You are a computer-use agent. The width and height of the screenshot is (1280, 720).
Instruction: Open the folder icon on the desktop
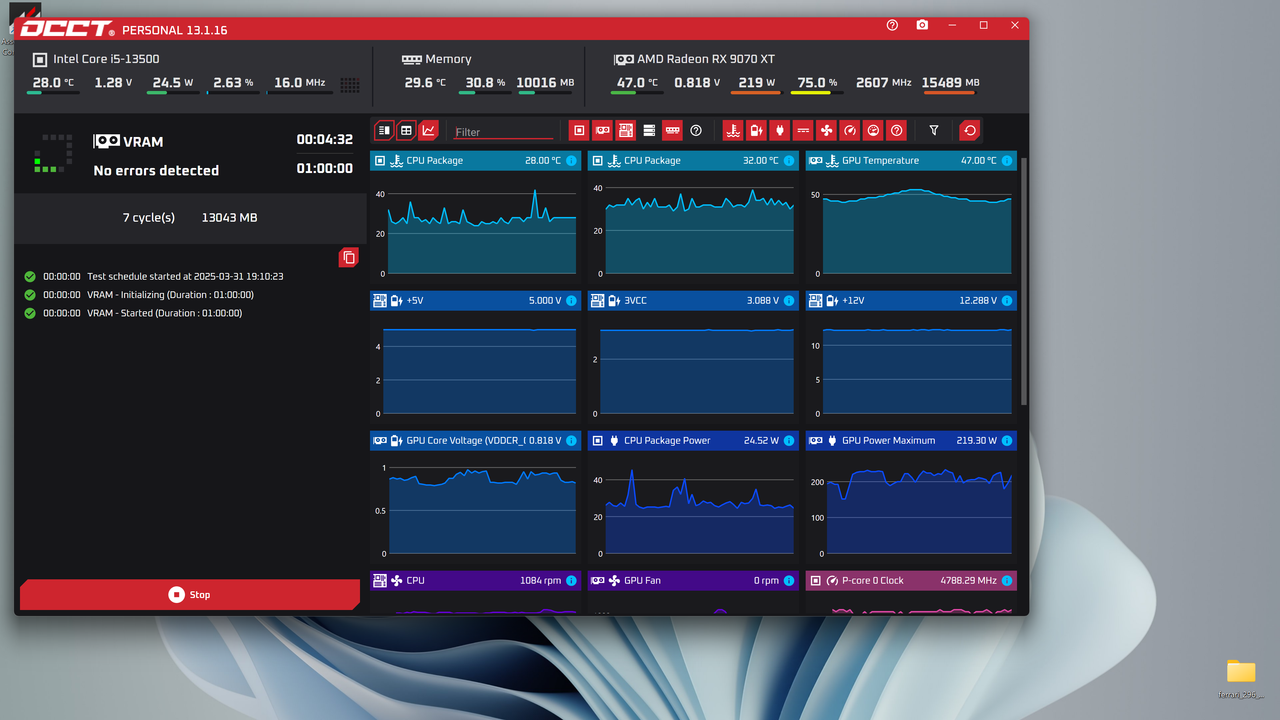click(1241, 671)
